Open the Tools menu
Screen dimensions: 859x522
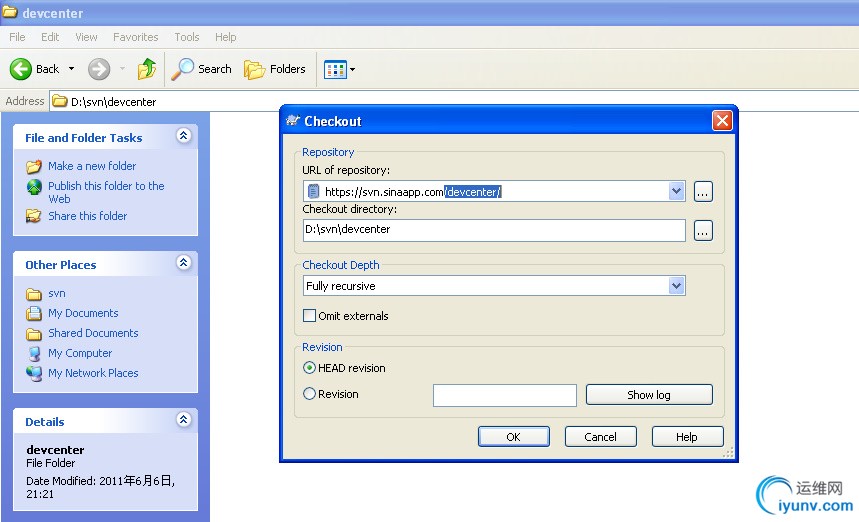pyautogui.click(x=186, y=37)
